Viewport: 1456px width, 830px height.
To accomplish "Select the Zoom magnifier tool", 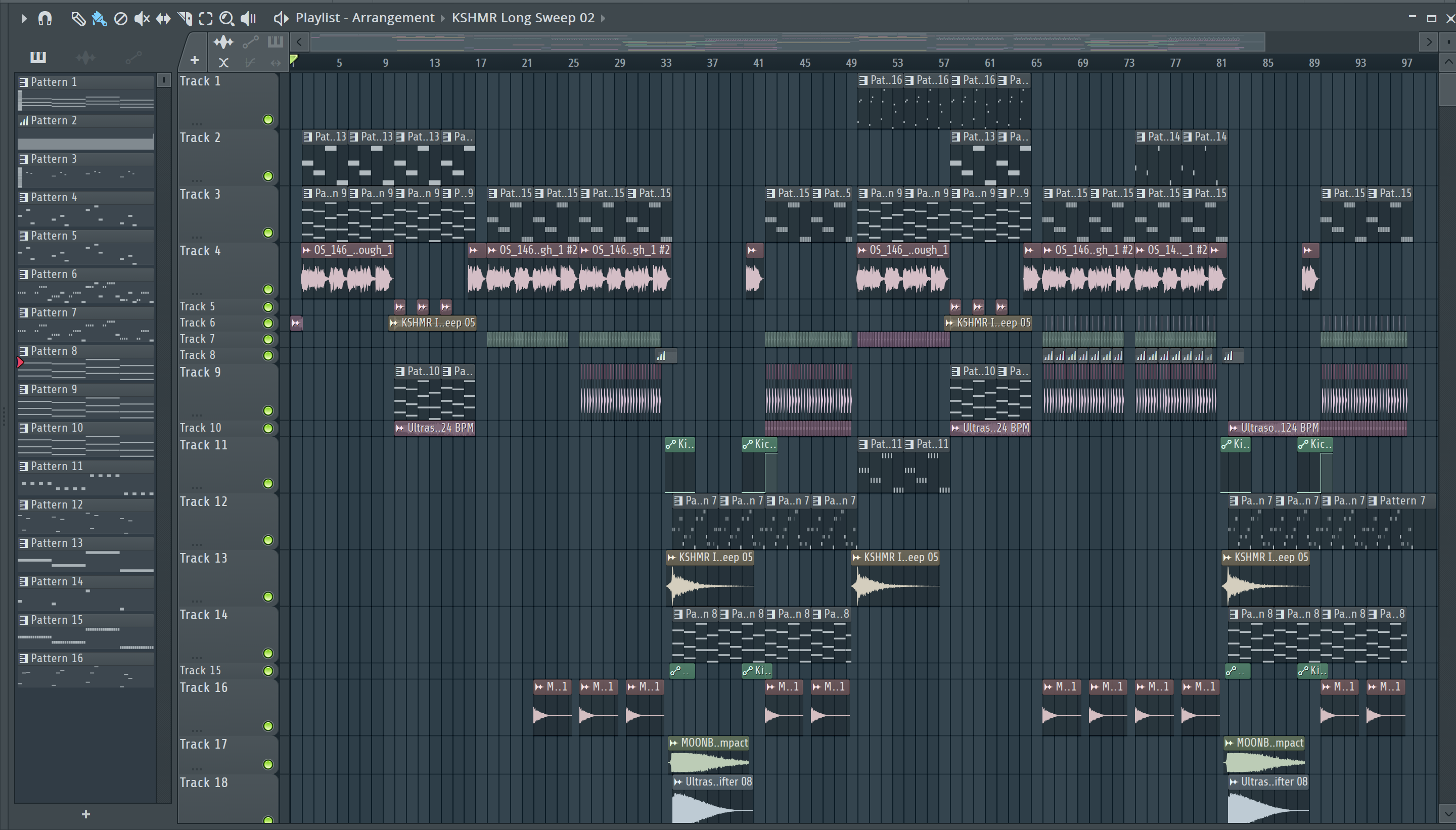I will click(226, 19).
